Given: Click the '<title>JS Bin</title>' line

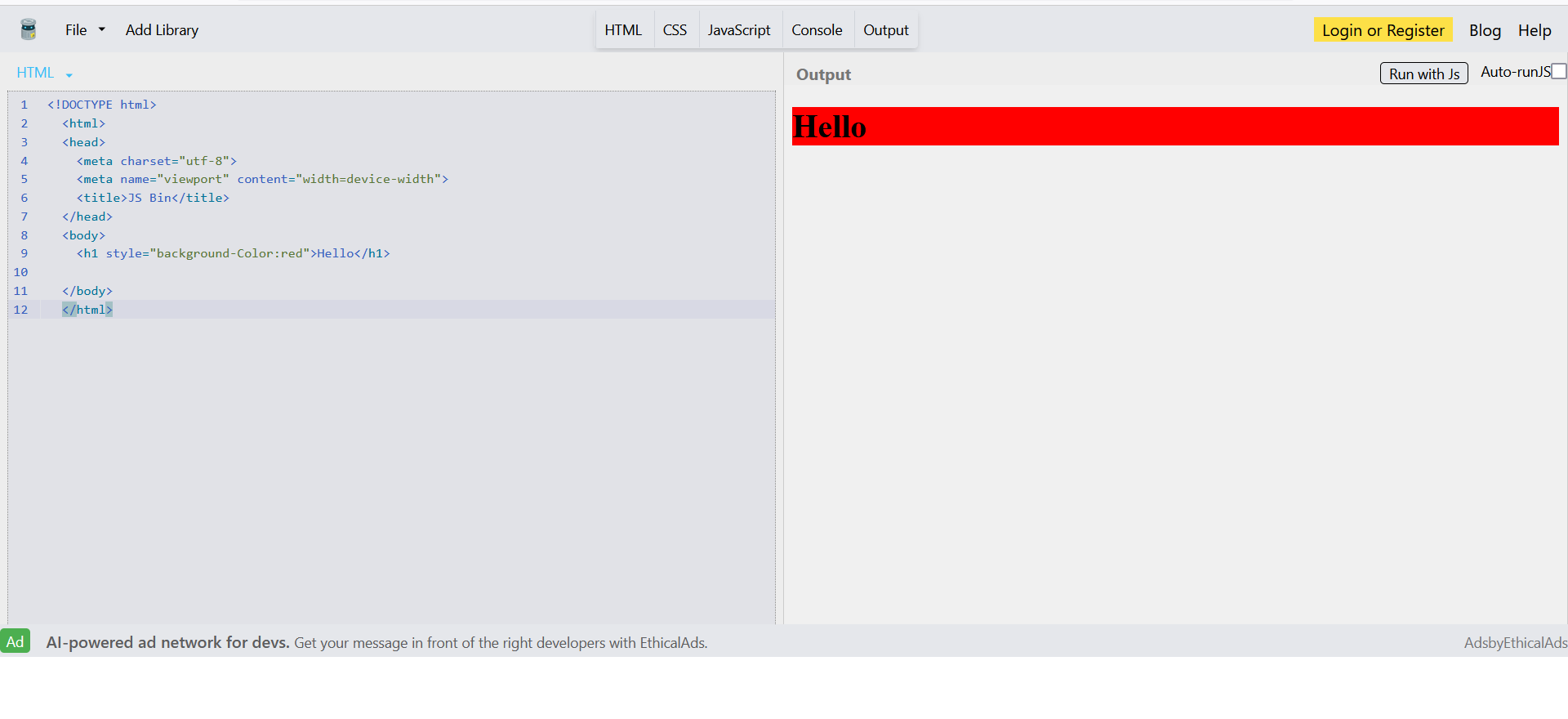Looking at the screenshot, I should tap(153, 198).
